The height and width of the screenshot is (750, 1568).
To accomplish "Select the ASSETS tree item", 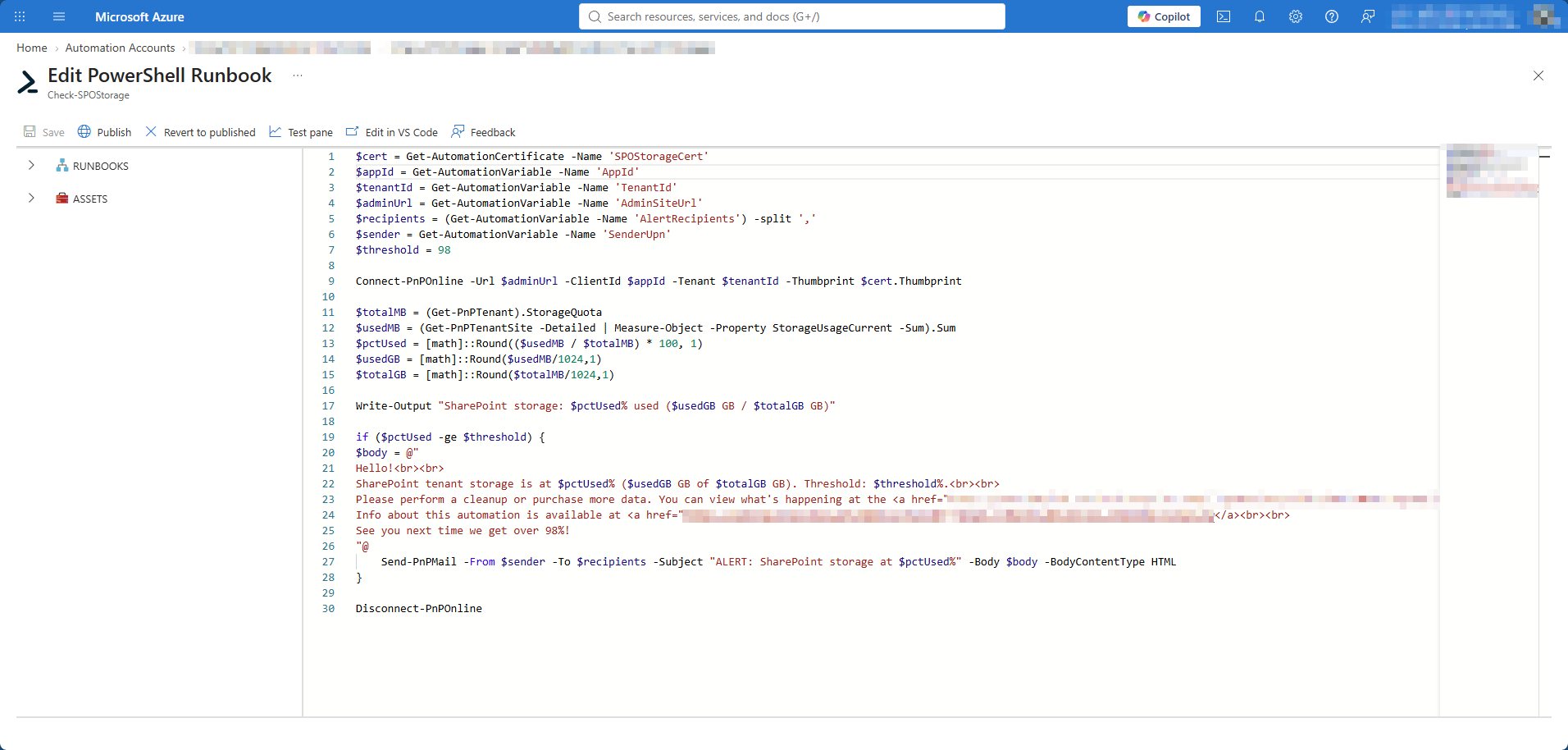I will pyautogui.click(x=90, y=199).
